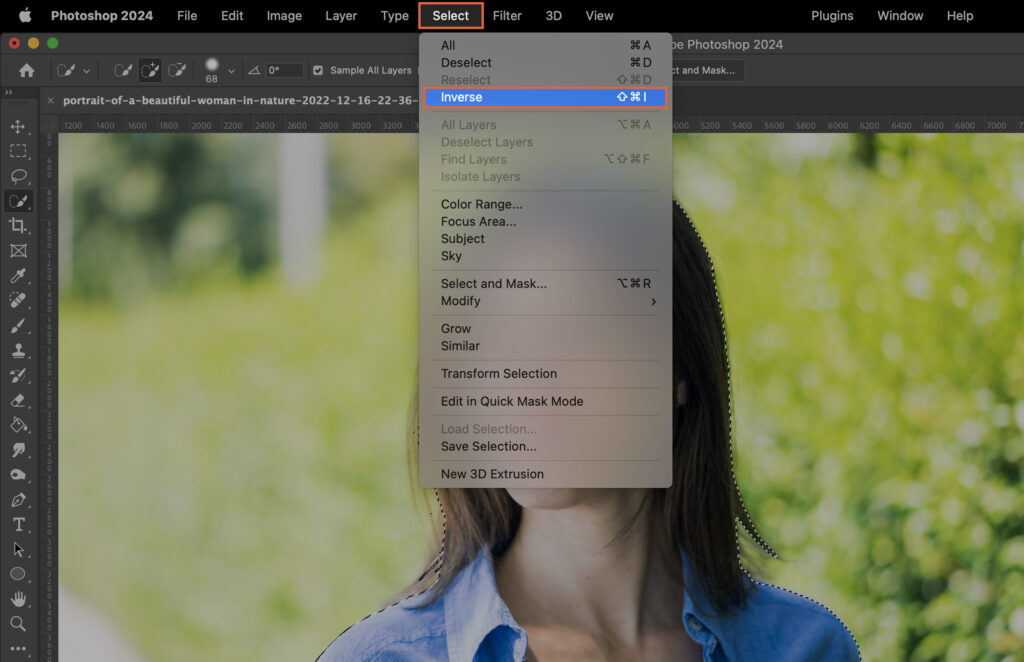1024x662 pixels.
Task: Select the Zoom tool
Action: coord(19,621)
